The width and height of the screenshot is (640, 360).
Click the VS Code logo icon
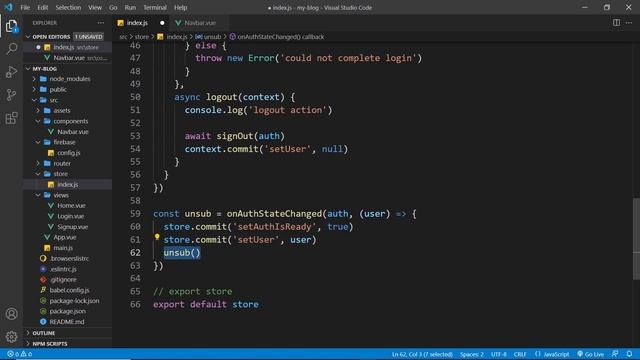(x=9, y=7)
